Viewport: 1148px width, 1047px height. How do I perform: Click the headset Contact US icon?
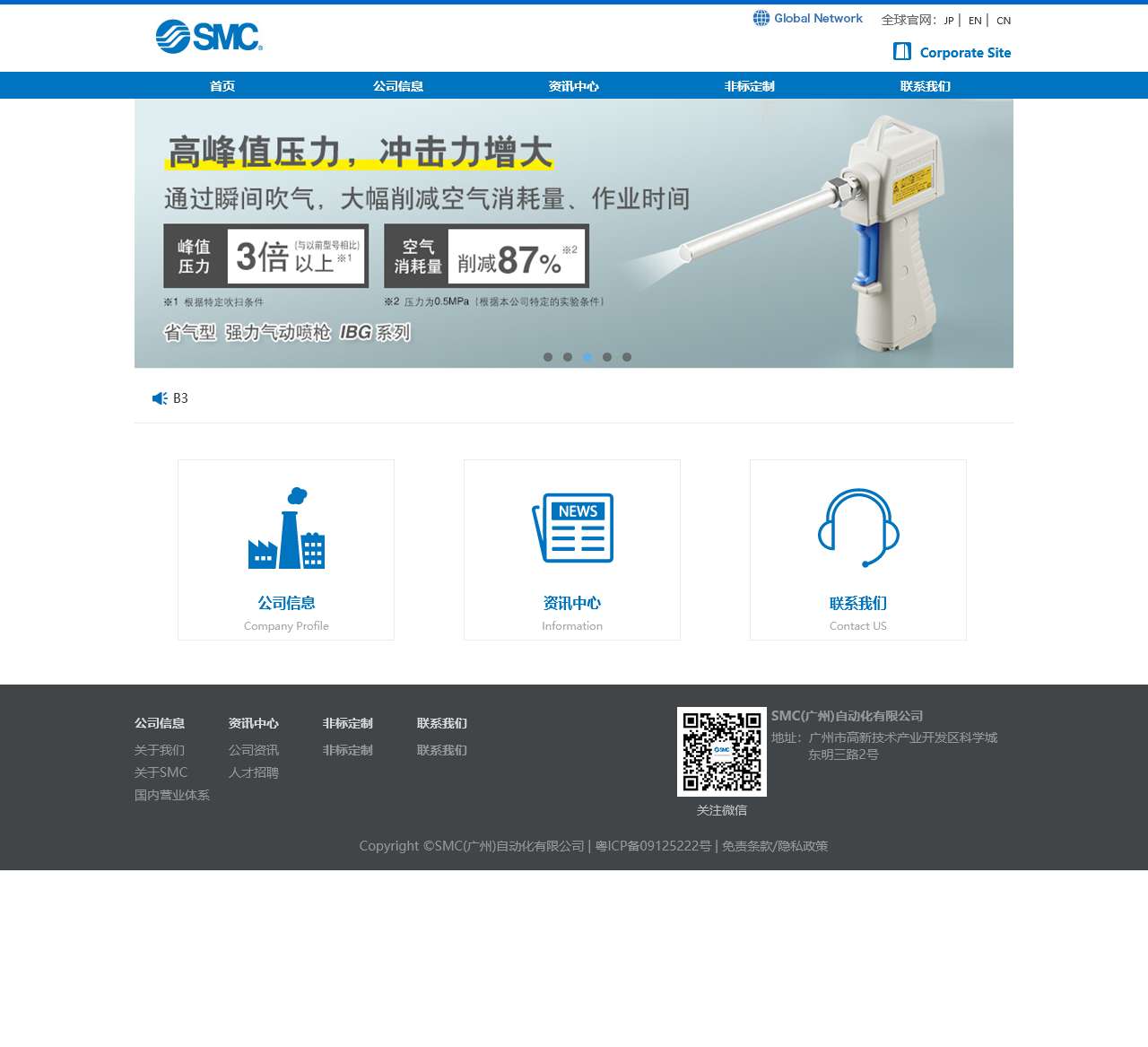[x=858, y=528]
